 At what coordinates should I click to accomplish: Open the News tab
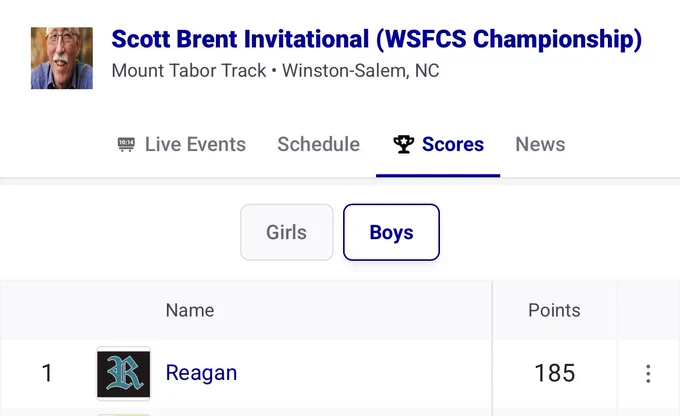(x=540, y=144)
